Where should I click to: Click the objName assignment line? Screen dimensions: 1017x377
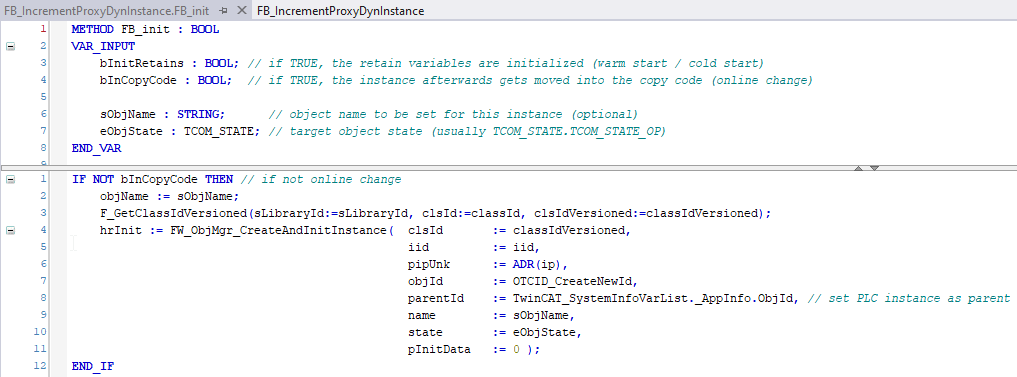[x=169, y=197]
